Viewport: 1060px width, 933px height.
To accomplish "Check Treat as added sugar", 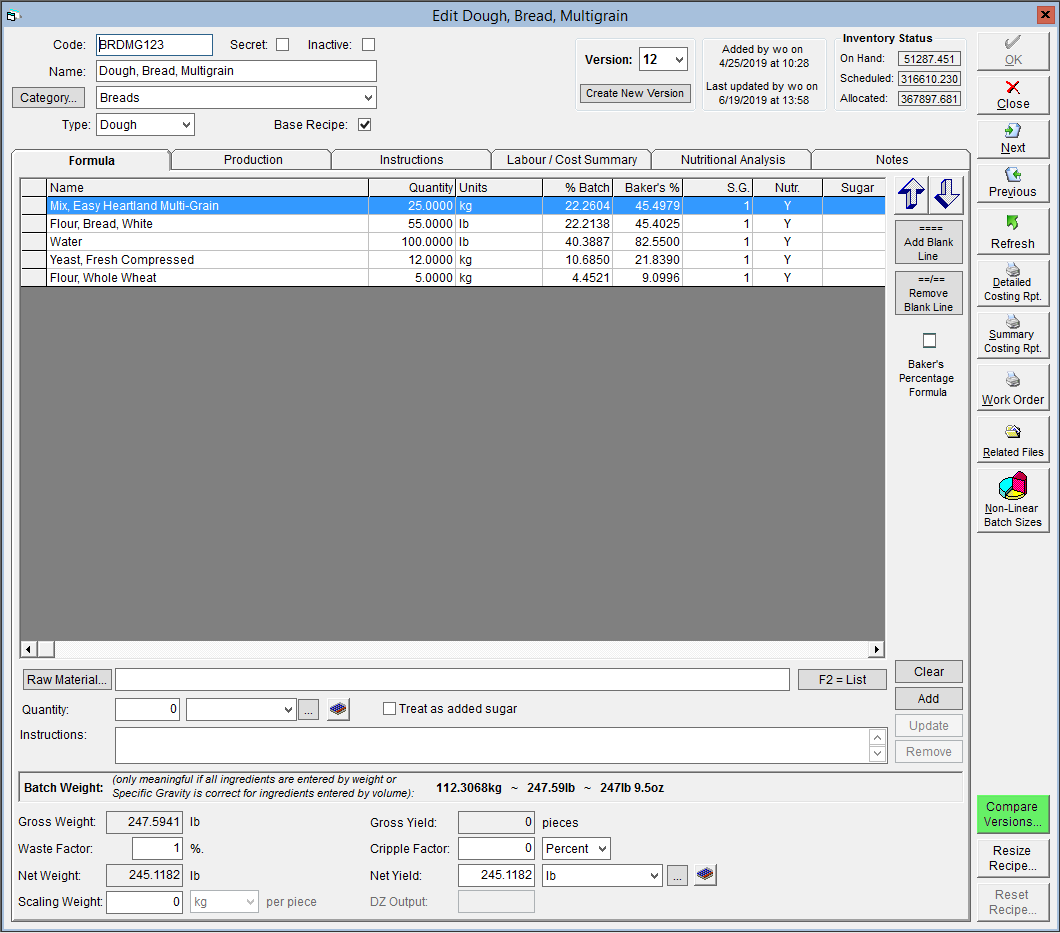I will [389, 709].
